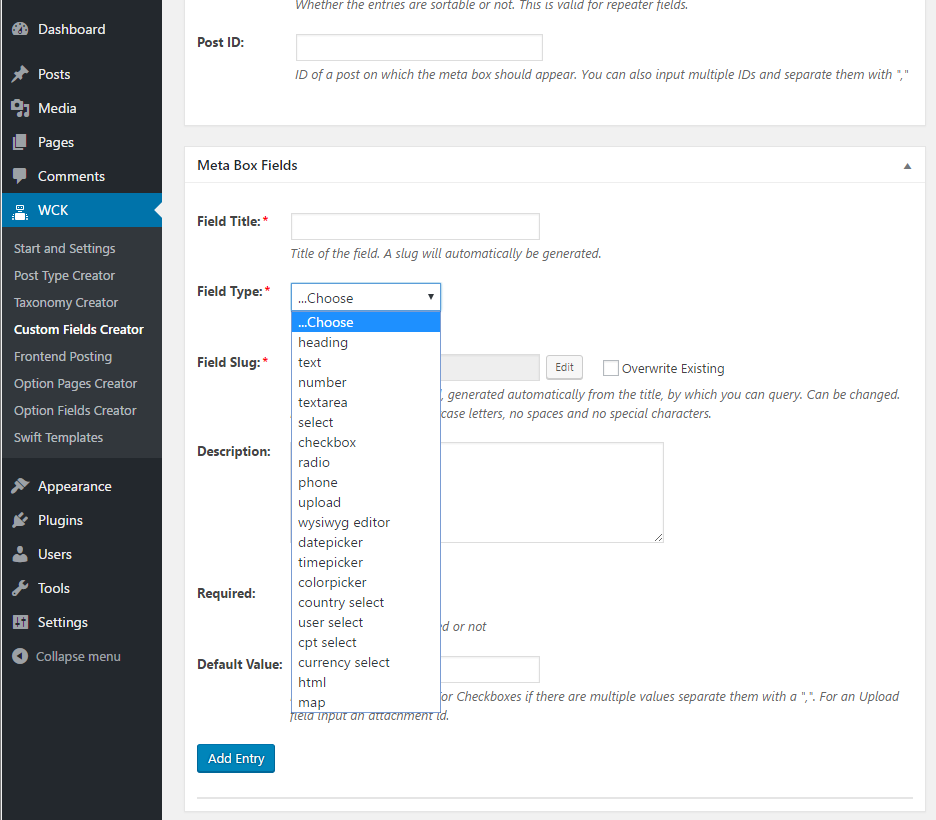Choose text from Field Type list

[366, 362]
